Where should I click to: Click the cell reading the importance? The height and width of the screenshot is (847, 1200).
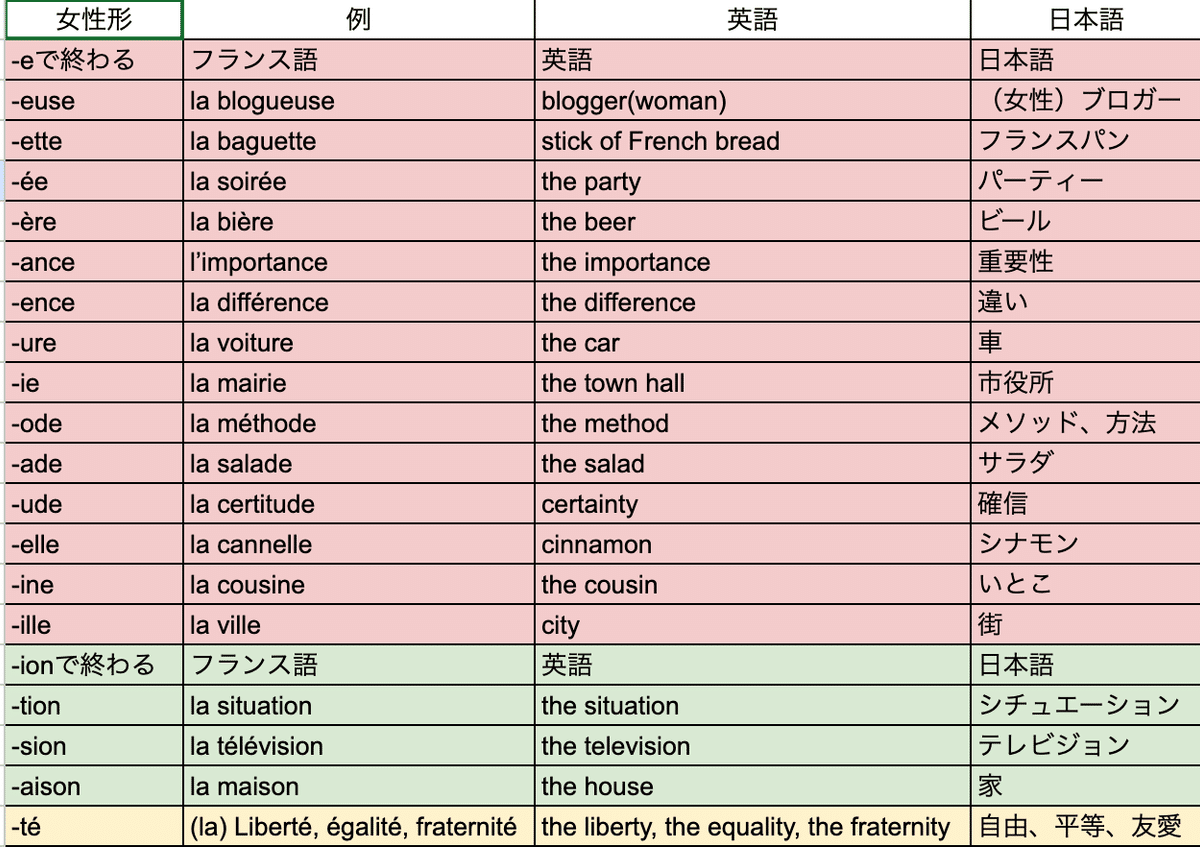[752, 262]
